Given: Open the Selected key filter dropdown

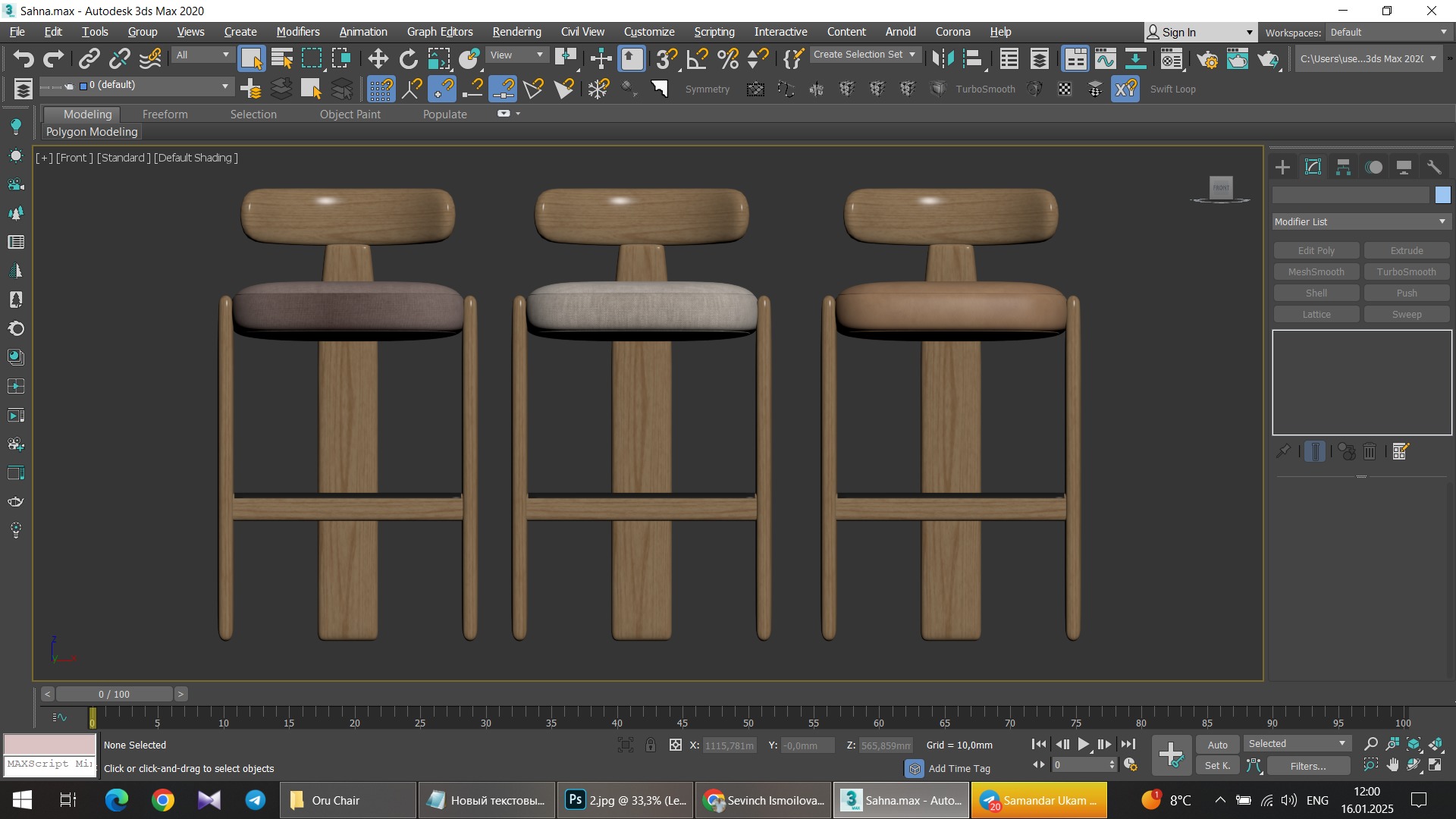Looking at the screenshot, I should click(1297, 743).
